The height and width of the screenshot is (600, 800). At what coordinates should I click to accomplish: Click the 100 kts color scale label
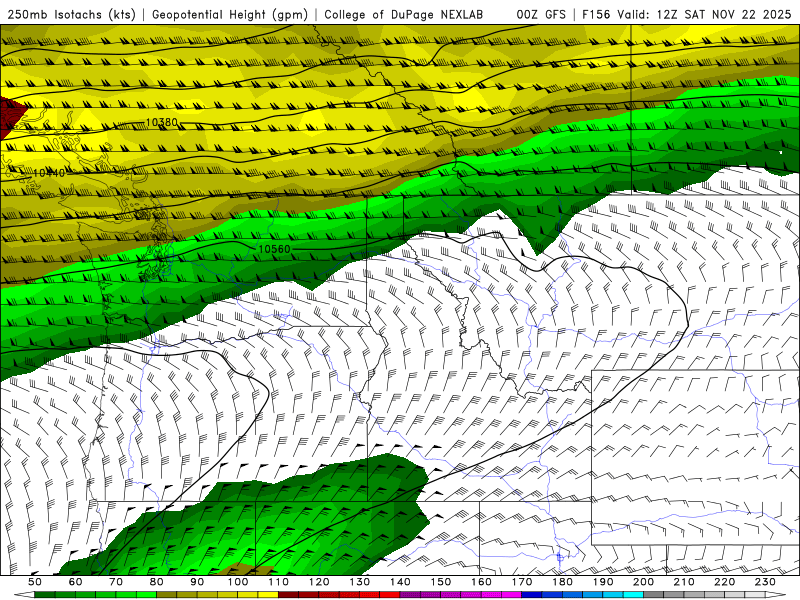point(238,582)
